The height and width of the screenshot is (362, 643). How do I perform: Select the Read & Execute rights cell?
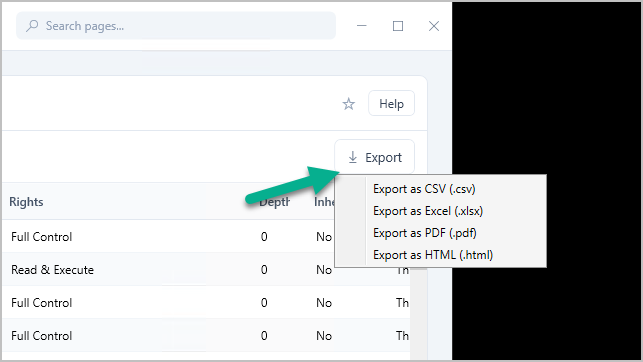click(x=52, y=270)
